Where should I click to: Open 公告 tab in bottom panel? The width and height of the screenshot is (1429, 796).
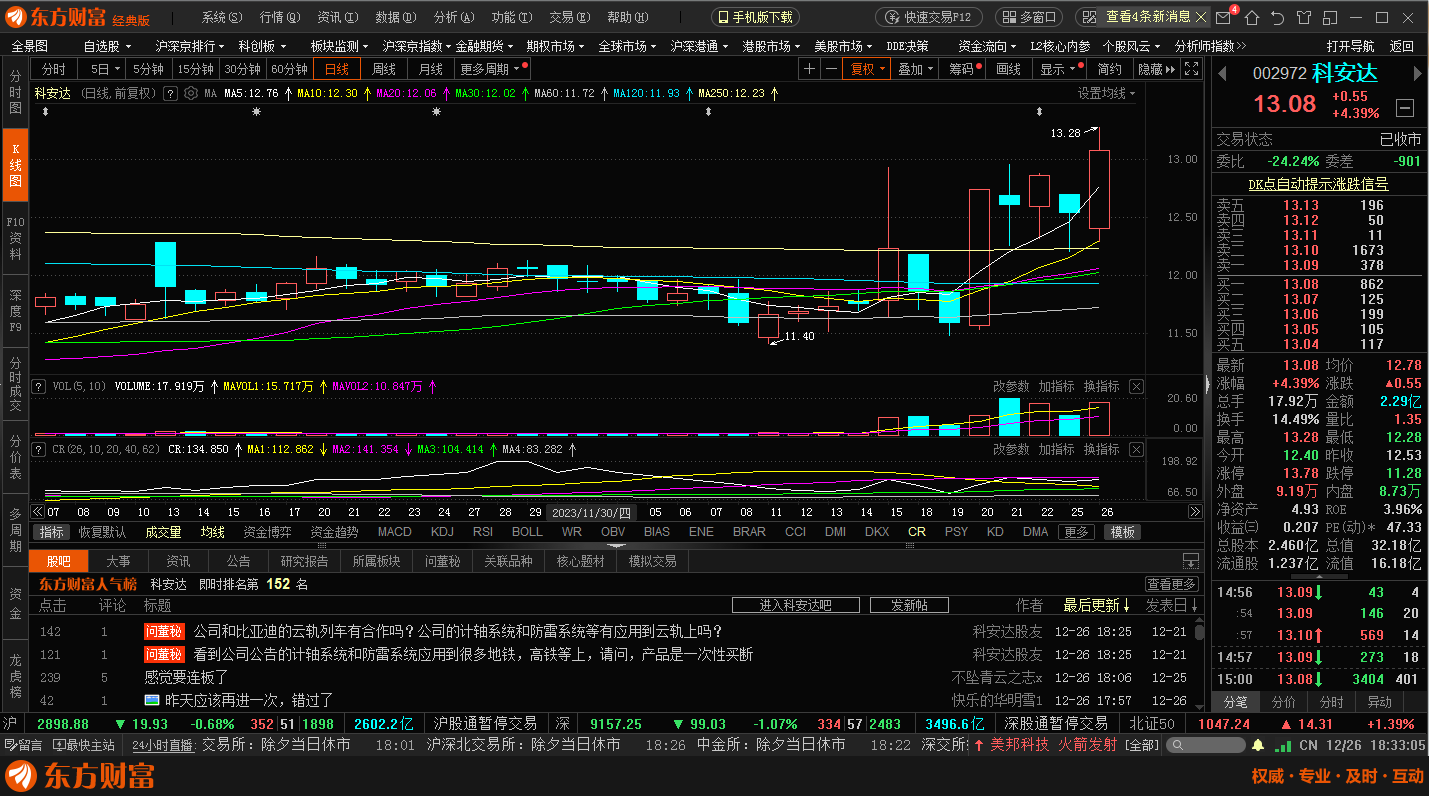point(238,562)
